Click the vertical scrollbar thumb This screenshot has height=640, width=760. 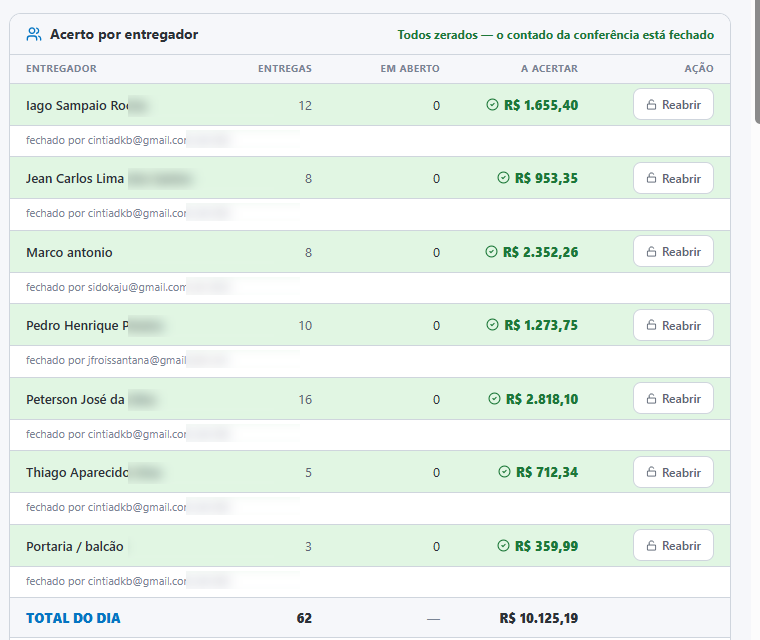click(757, 62)
